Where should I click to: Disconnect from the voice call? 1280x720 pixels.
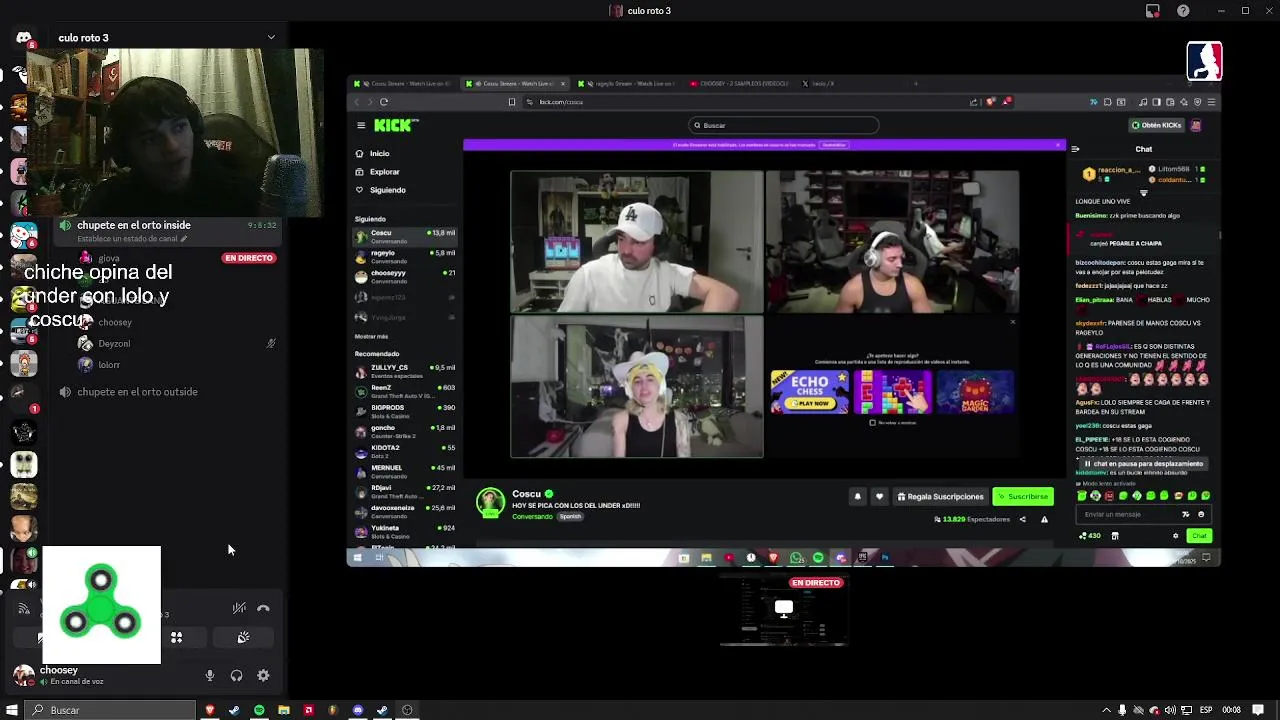(x=263, y=608)
